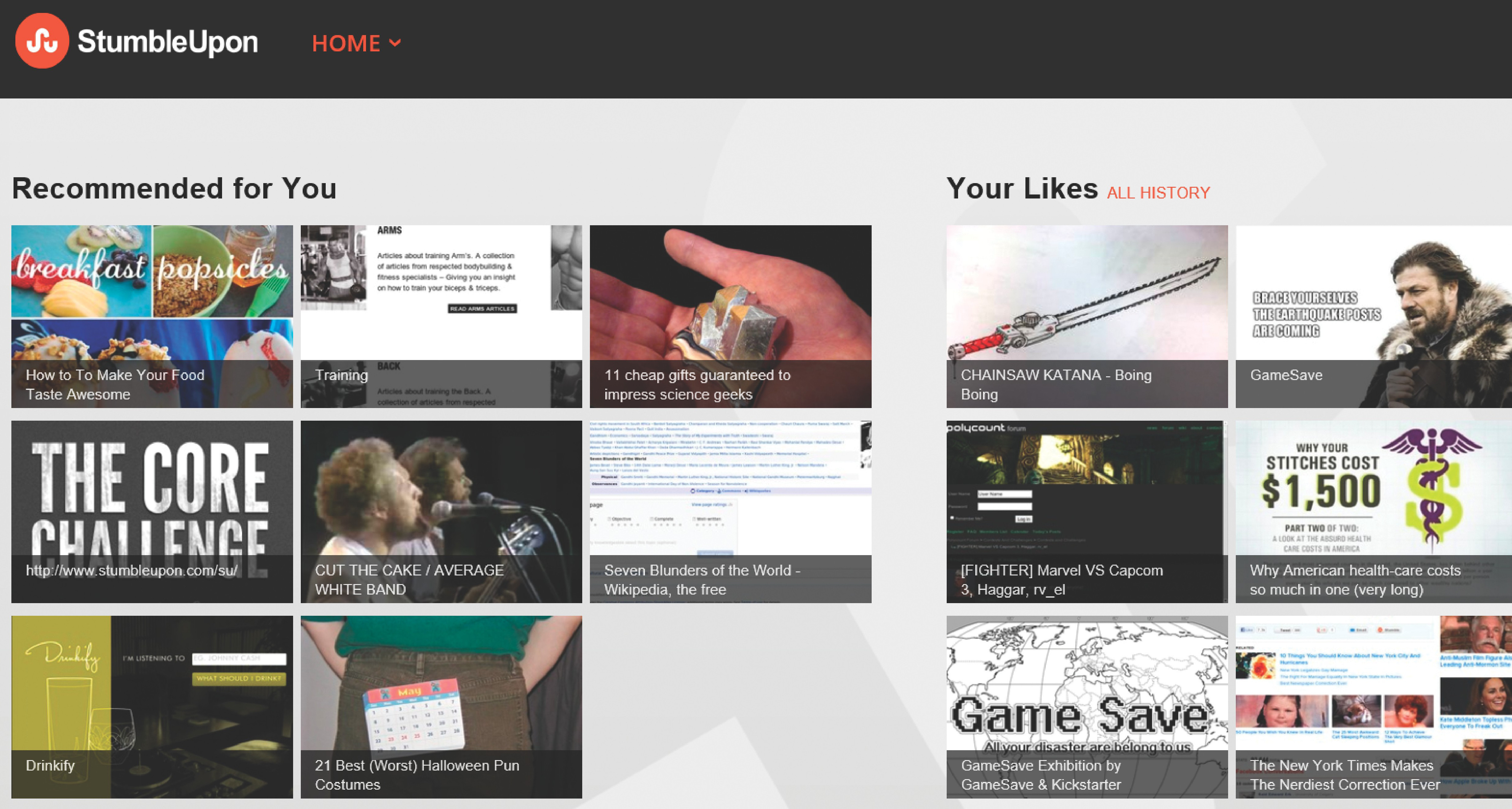The height and width of the screenshot is (809, 1512).
Task: Open the ALL HISTORY link
Action: [1158, 193]
